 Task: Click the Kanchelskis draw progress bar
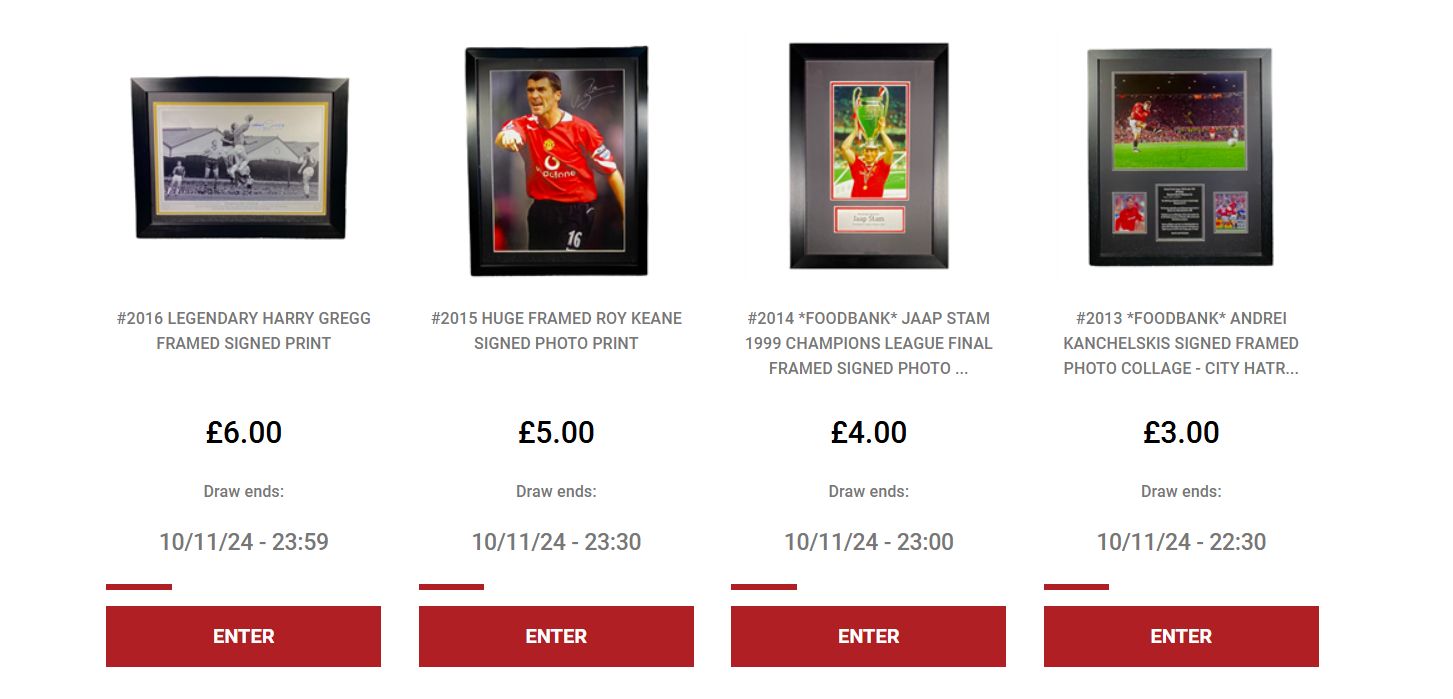click(x=1076, y=587)
